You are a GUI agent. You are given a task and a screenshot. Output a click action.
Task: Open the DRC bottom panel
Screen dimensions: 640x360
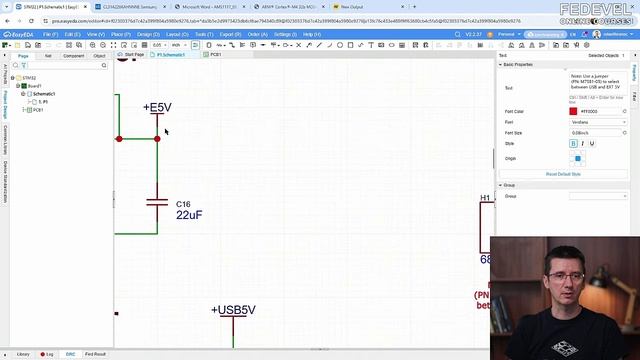(70, 354)
